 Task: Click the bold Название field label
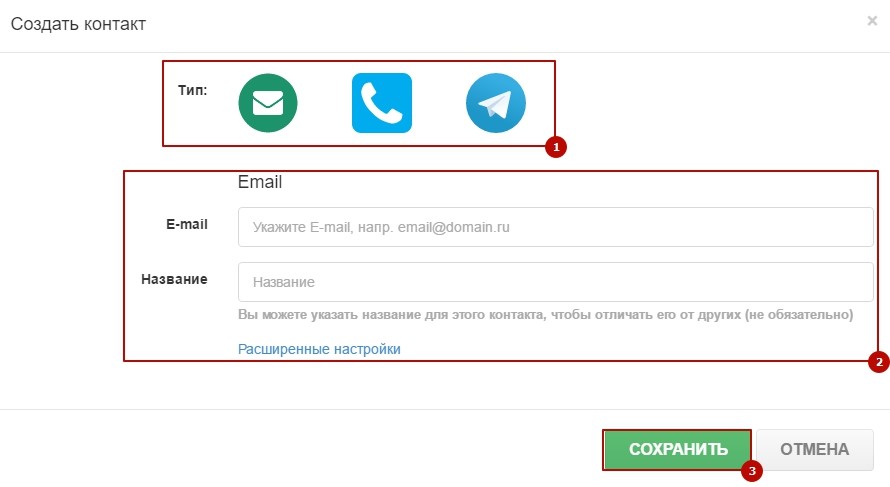(x=174, y=279)
